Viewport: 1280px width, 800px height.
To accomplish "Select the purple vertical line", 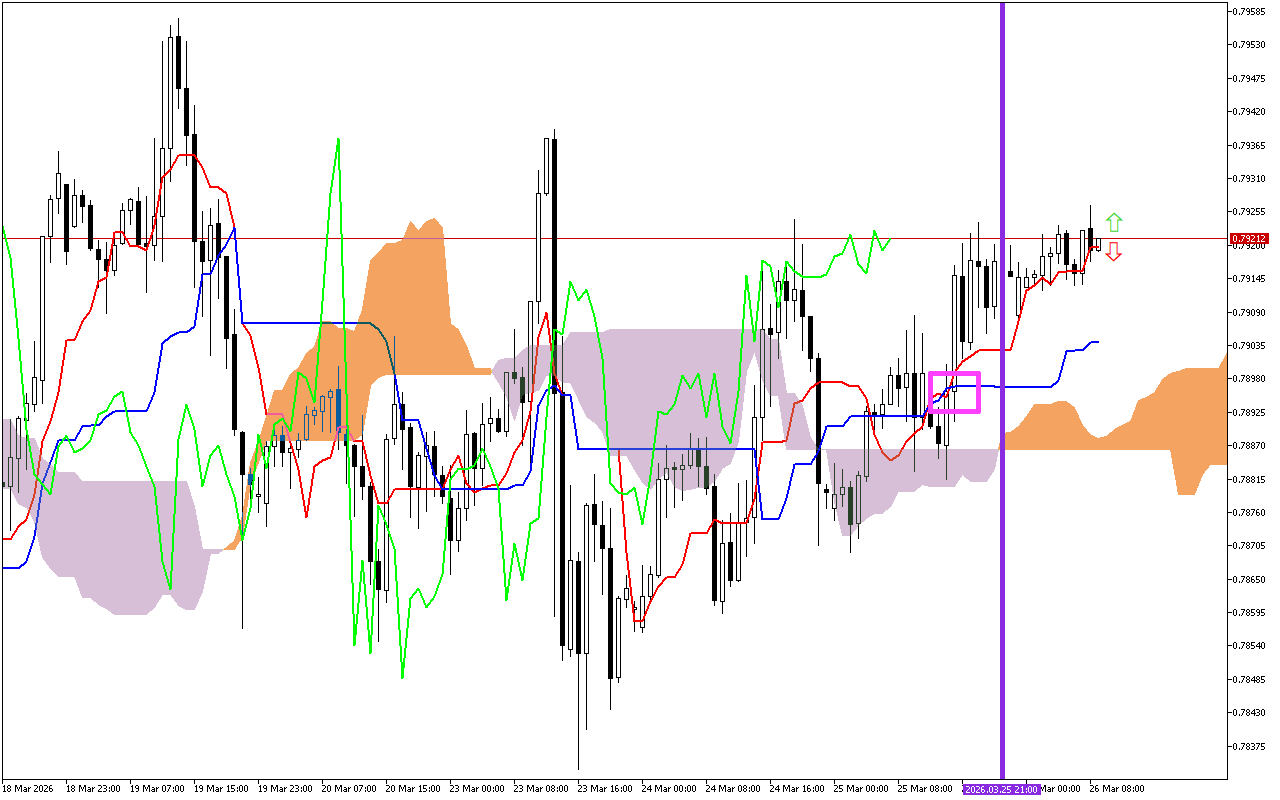I will tap(1002, 500).
